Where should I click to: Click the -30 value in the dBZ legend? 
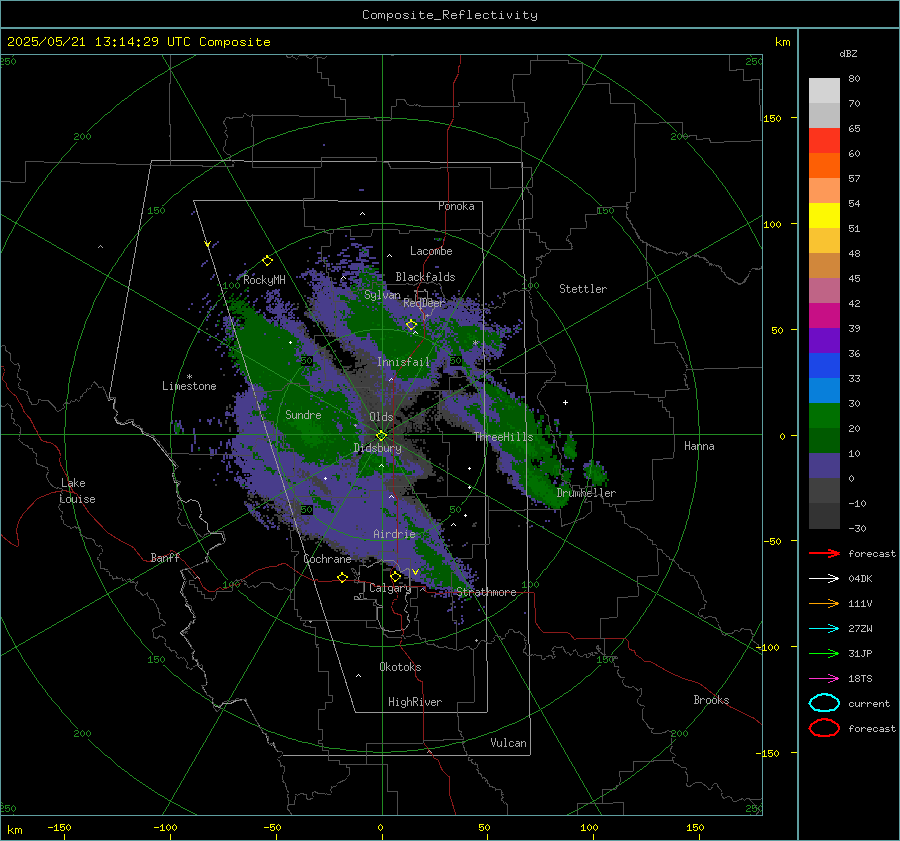point(857,528)
